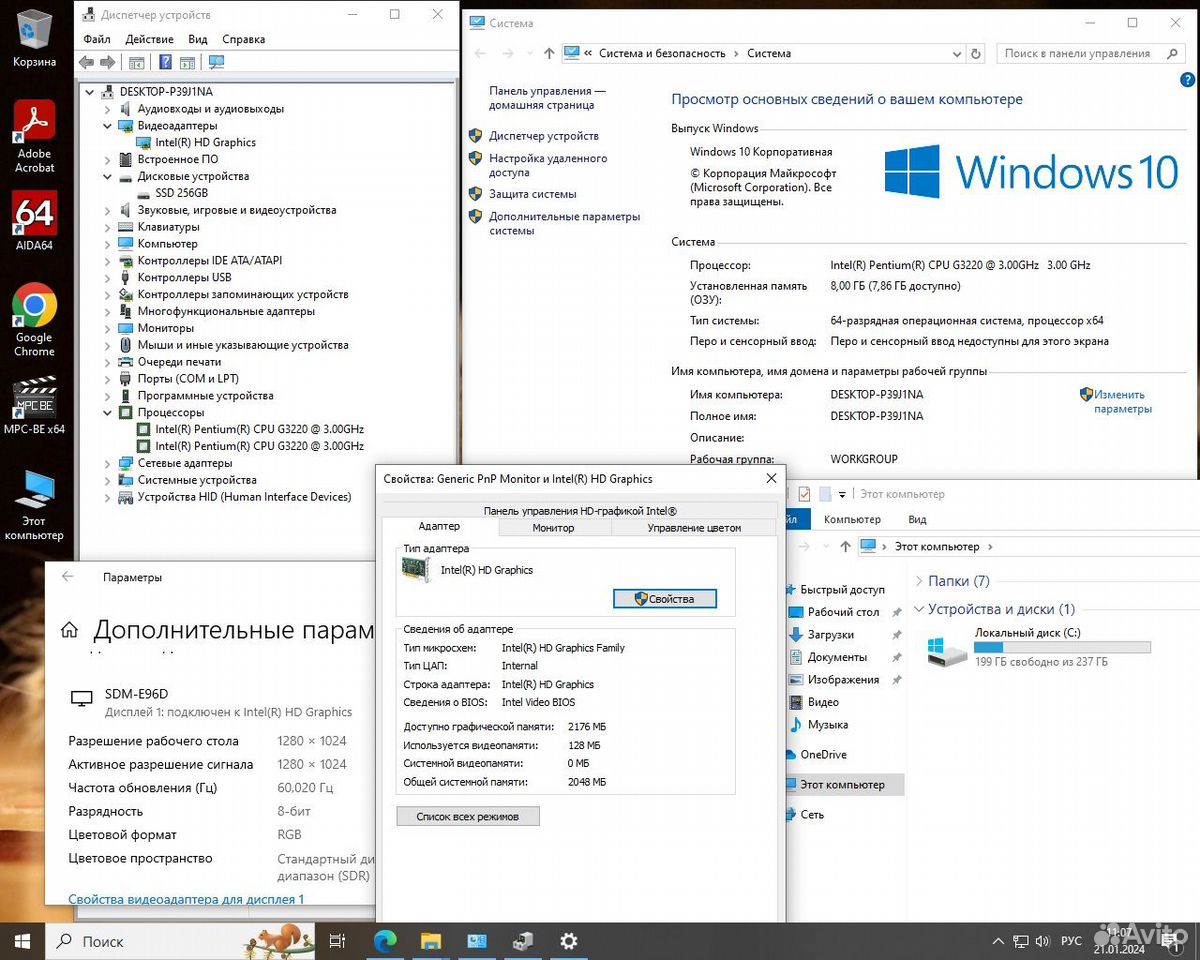Click refresh button in System address bar
Viewport: 1200px width, 960px height.
pos(977,53)
